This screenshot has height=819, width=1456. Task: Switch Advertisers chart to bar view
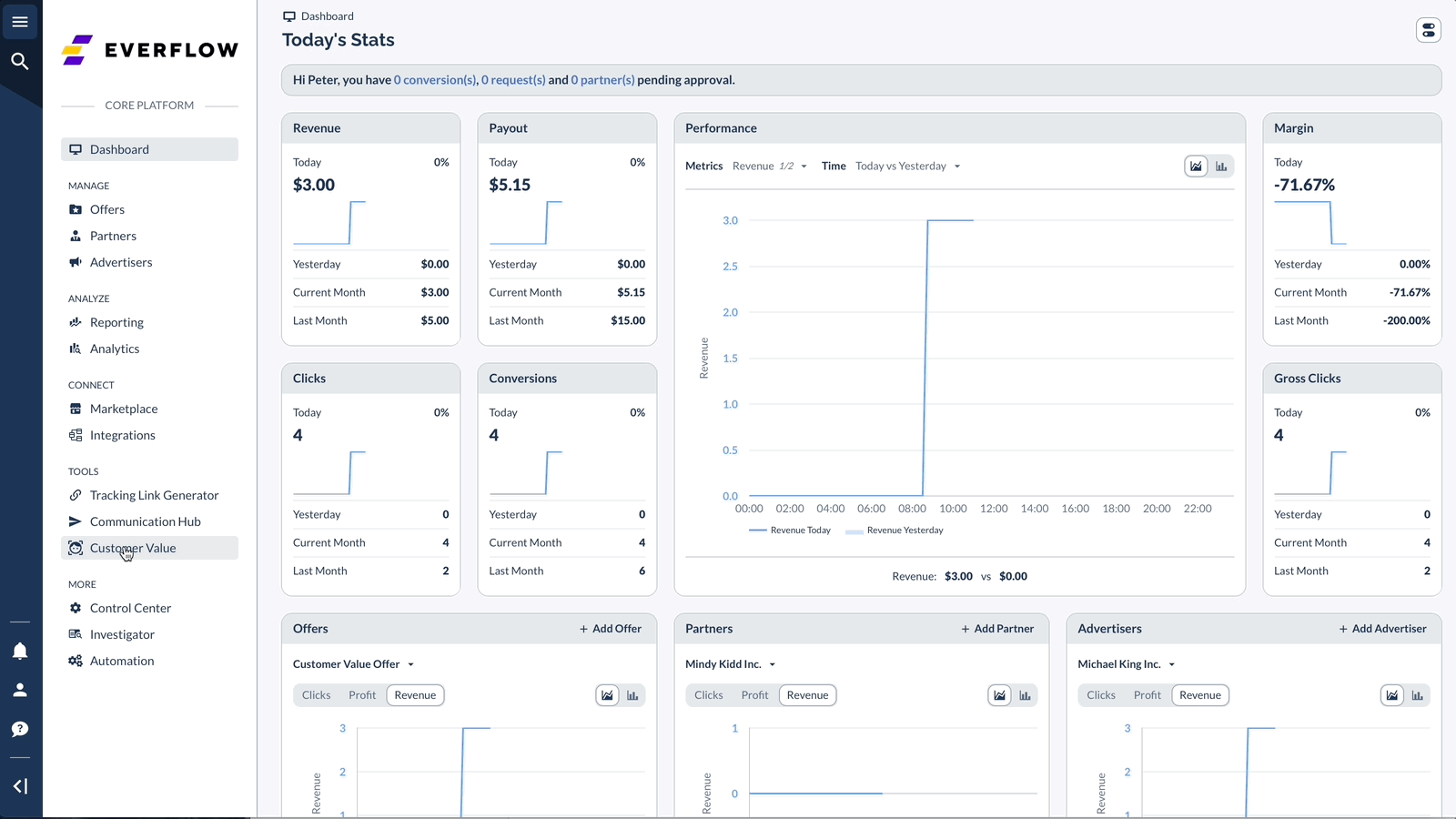click(1417, 695)
